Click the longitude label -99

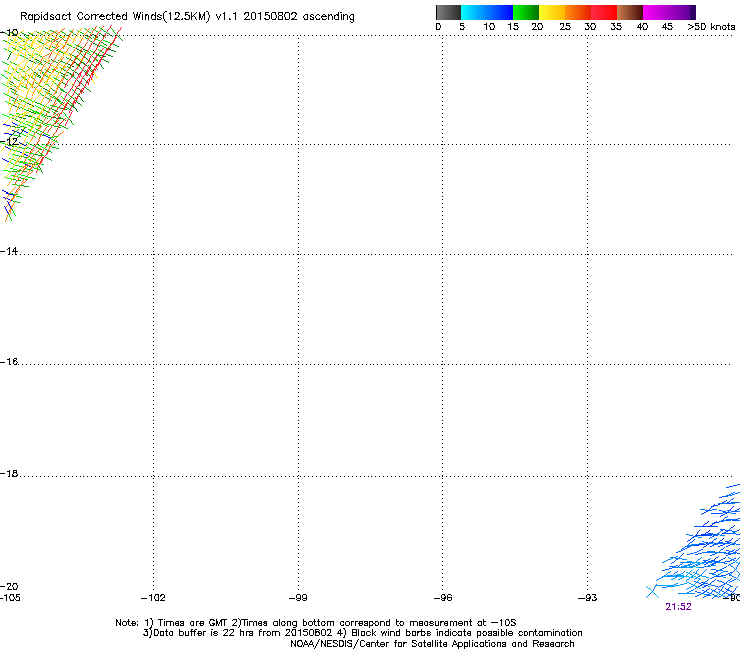point(298,598)
